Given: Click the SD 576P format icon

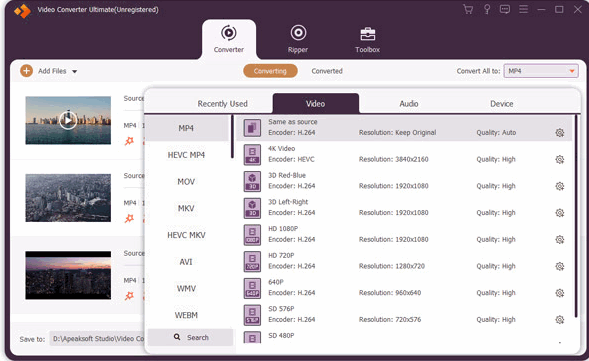Looking at the screenshot, I should [x=252, y=314].
